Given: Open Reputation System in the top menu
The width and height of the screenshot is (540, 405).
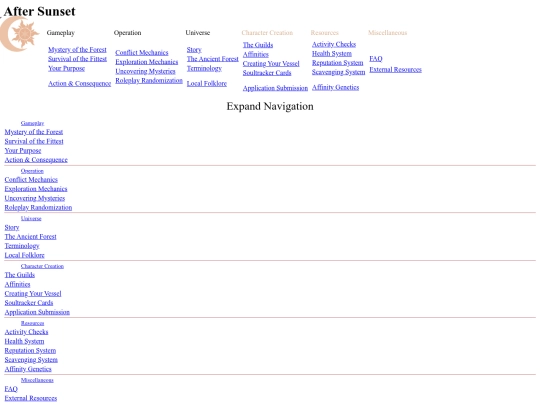Looking at the screenshot, I should coord(338,63).
